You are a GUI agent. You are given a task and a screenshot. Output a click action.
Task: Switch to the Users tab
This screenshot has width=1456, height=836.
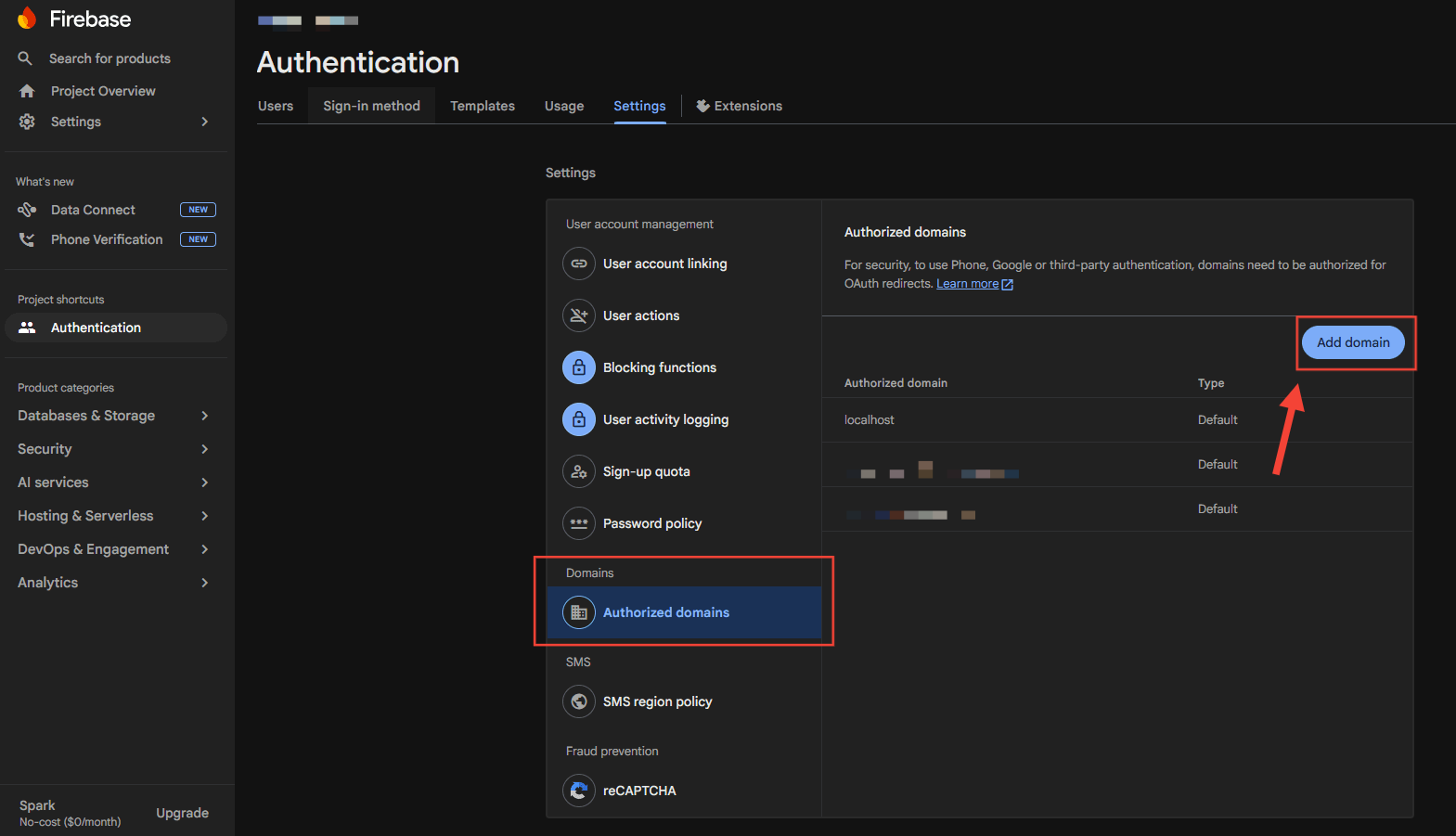pyautogui.click(x=276, y=106)
